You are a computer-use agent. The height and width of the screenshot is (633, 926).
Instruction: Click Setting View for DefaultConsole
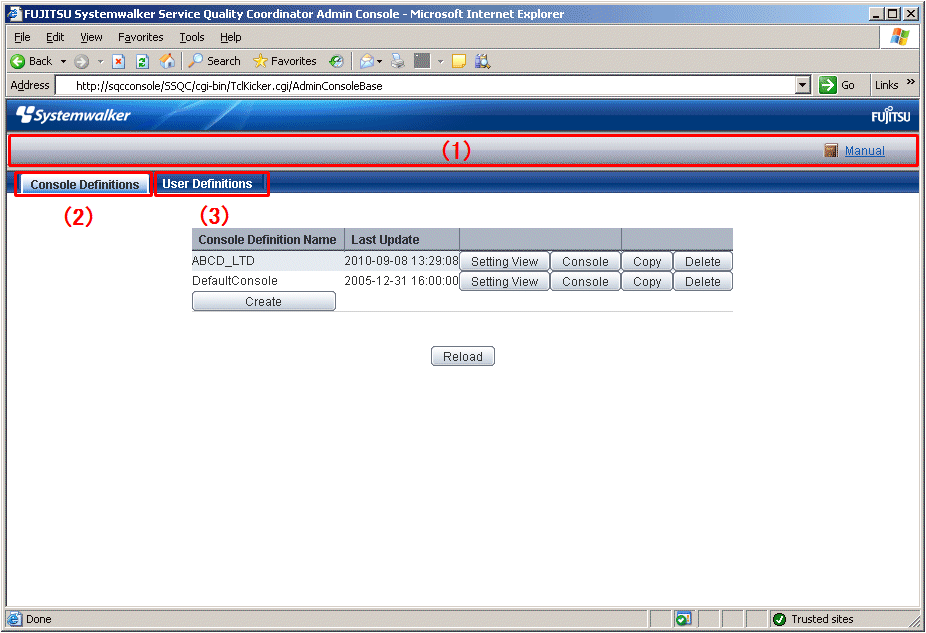pos(504,282)
